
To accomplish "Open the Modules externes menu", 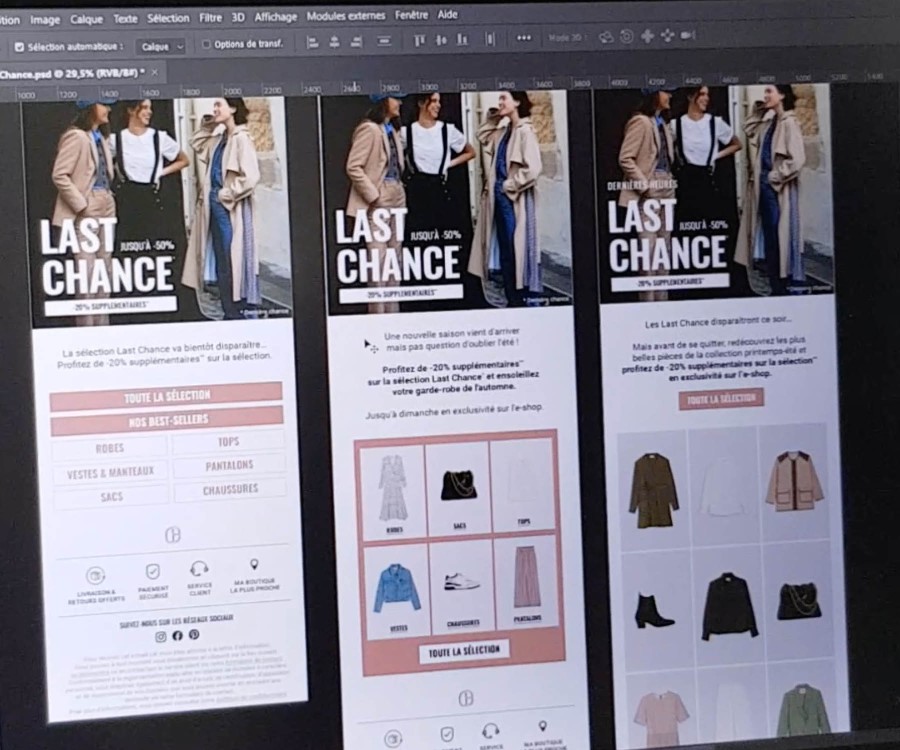I will [345, 16].
